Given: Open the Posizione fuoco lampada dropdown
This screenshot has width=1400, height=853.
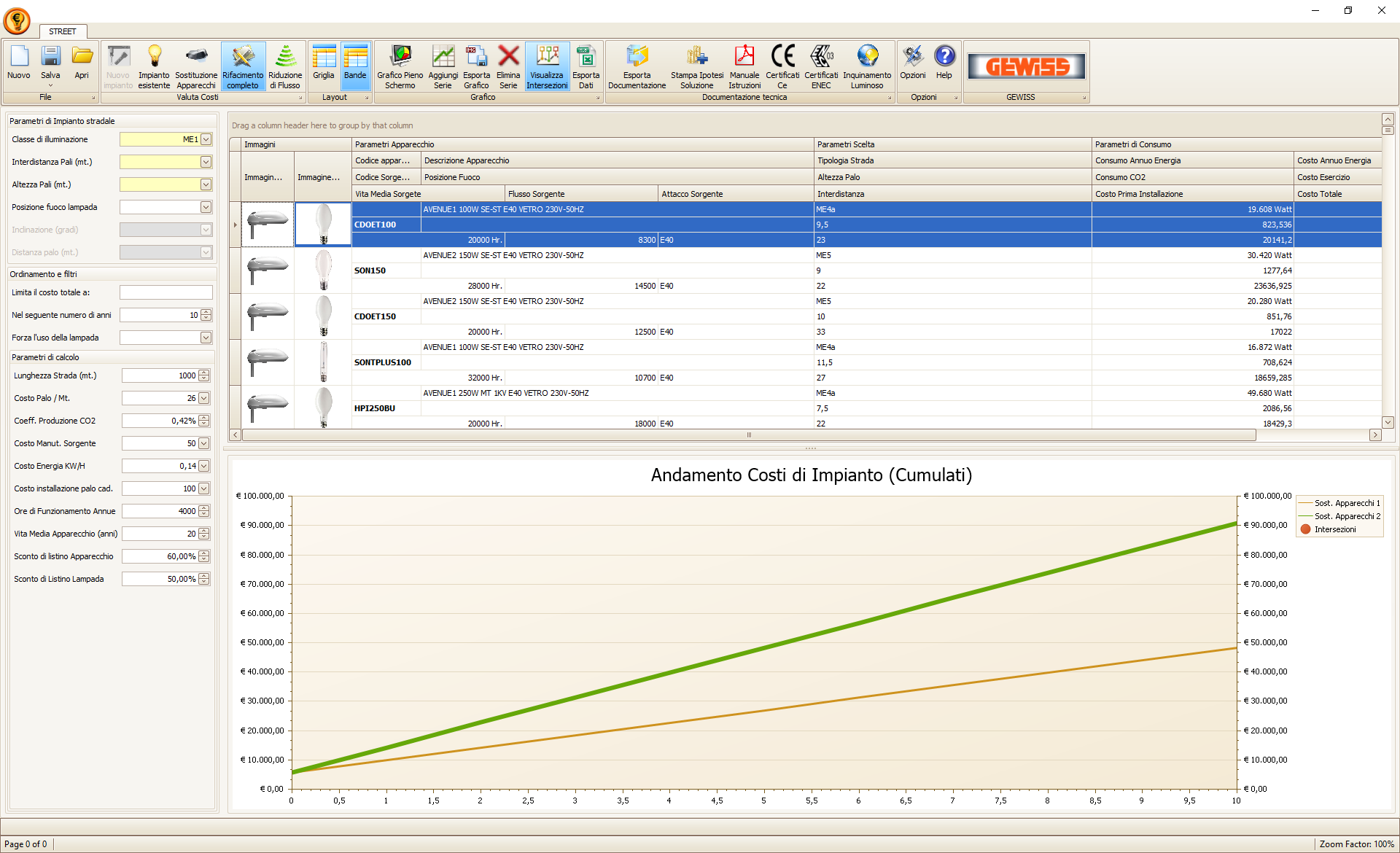Looking at the screenshot, I should (x=206, y=207).
